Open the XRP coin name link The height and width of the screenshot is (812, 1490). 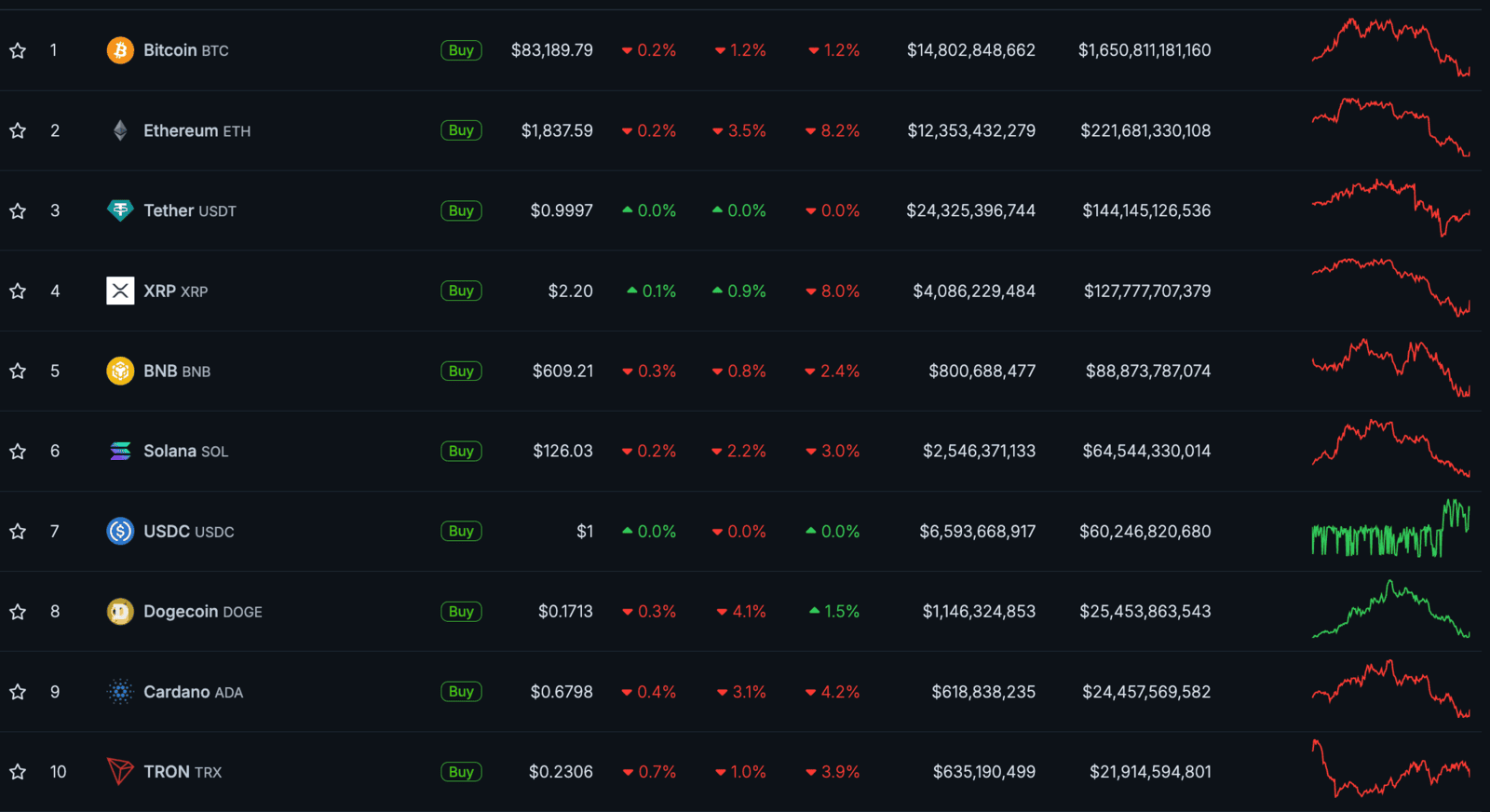176,291
